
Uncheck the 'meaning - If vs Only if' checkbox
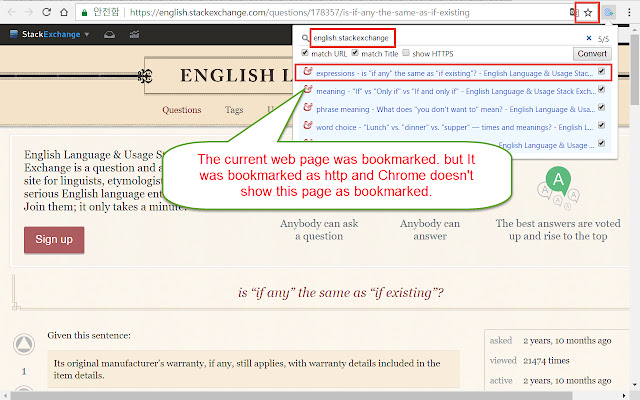[x=602, y=89]
